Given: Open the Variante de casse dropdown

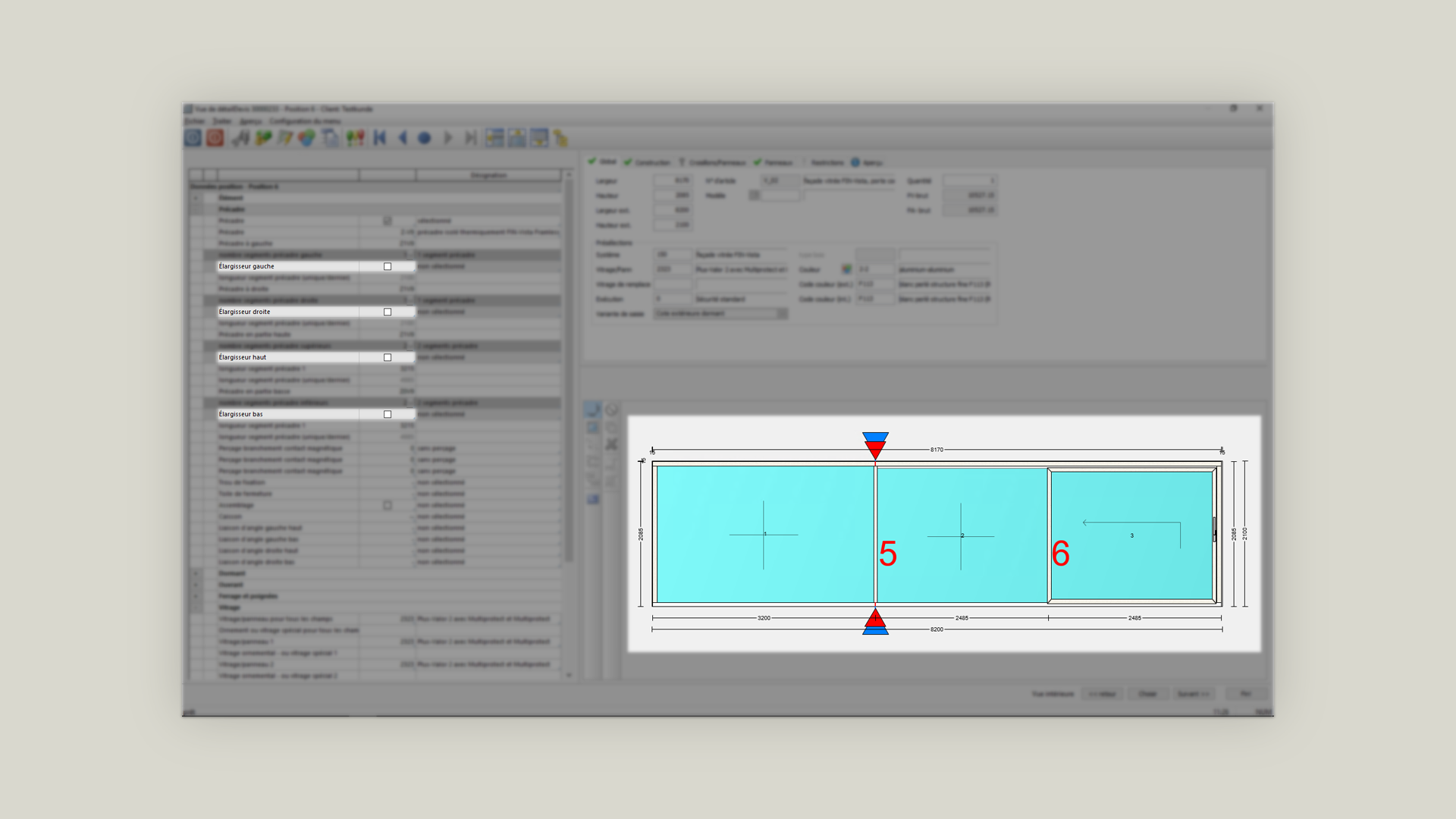Looking at the screenshot, I should click(x=720, y=313).
